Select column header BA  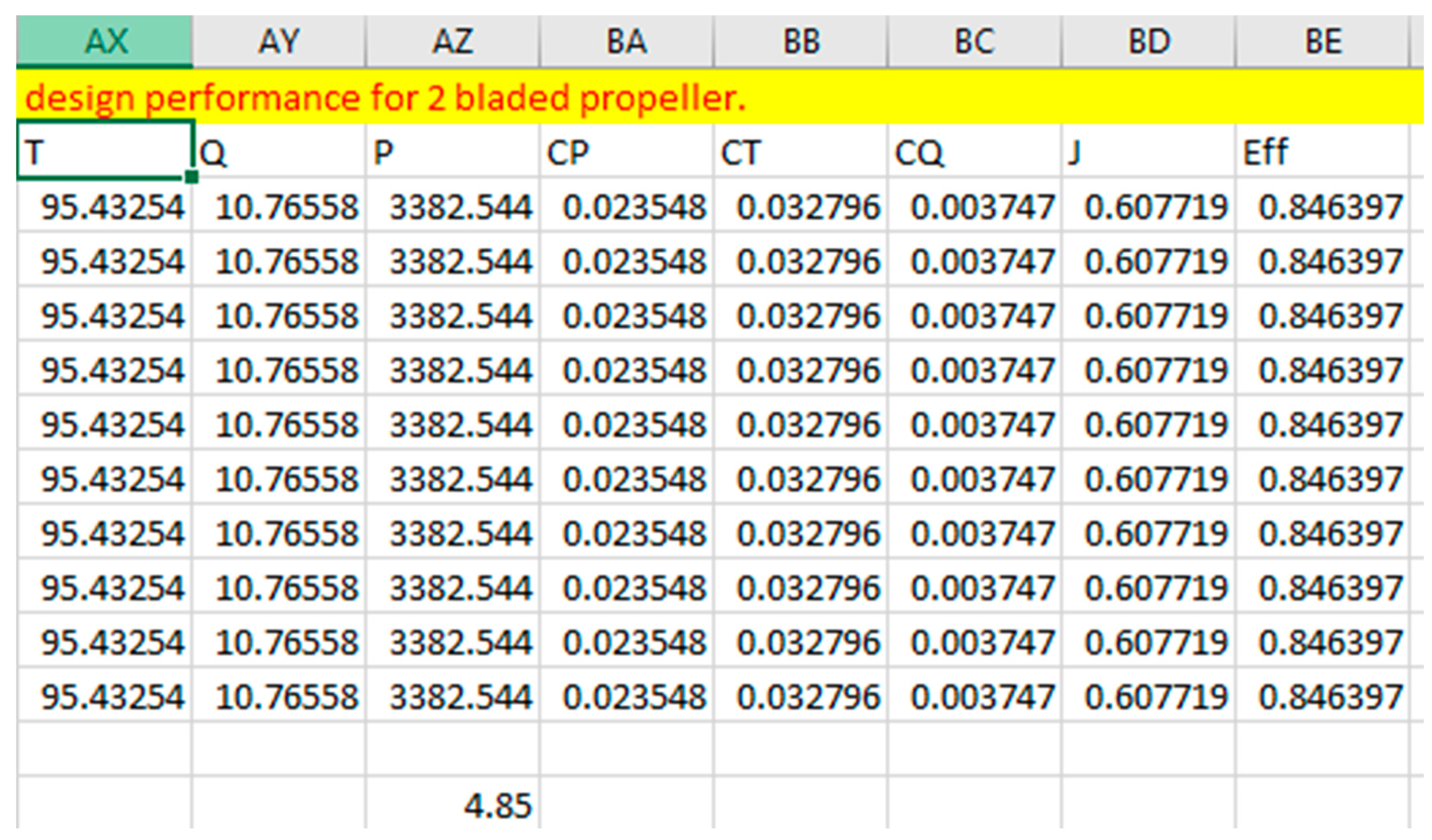point(627,42)
